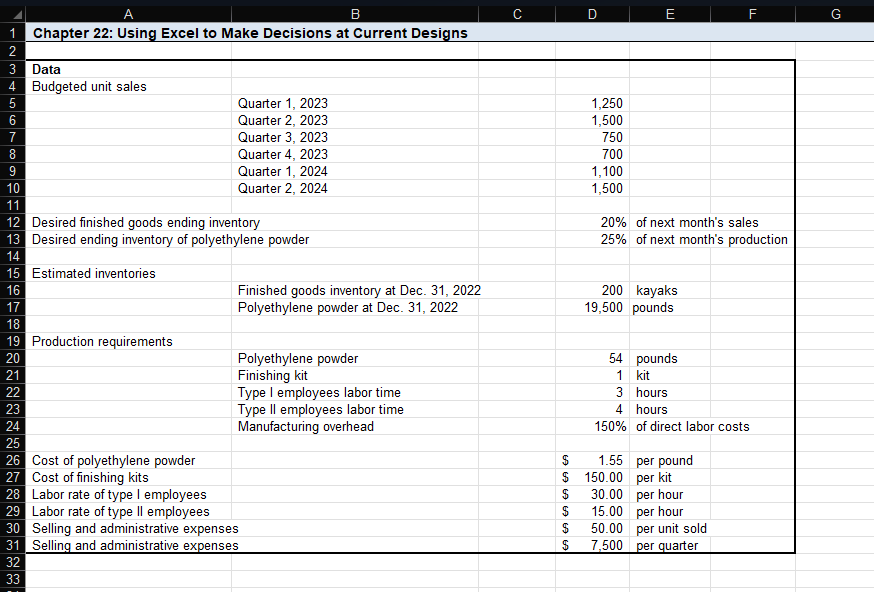This screenshot has height=592, width=874.
Task: Select the "kayaks" unit cell
Action: click(657, 290)
